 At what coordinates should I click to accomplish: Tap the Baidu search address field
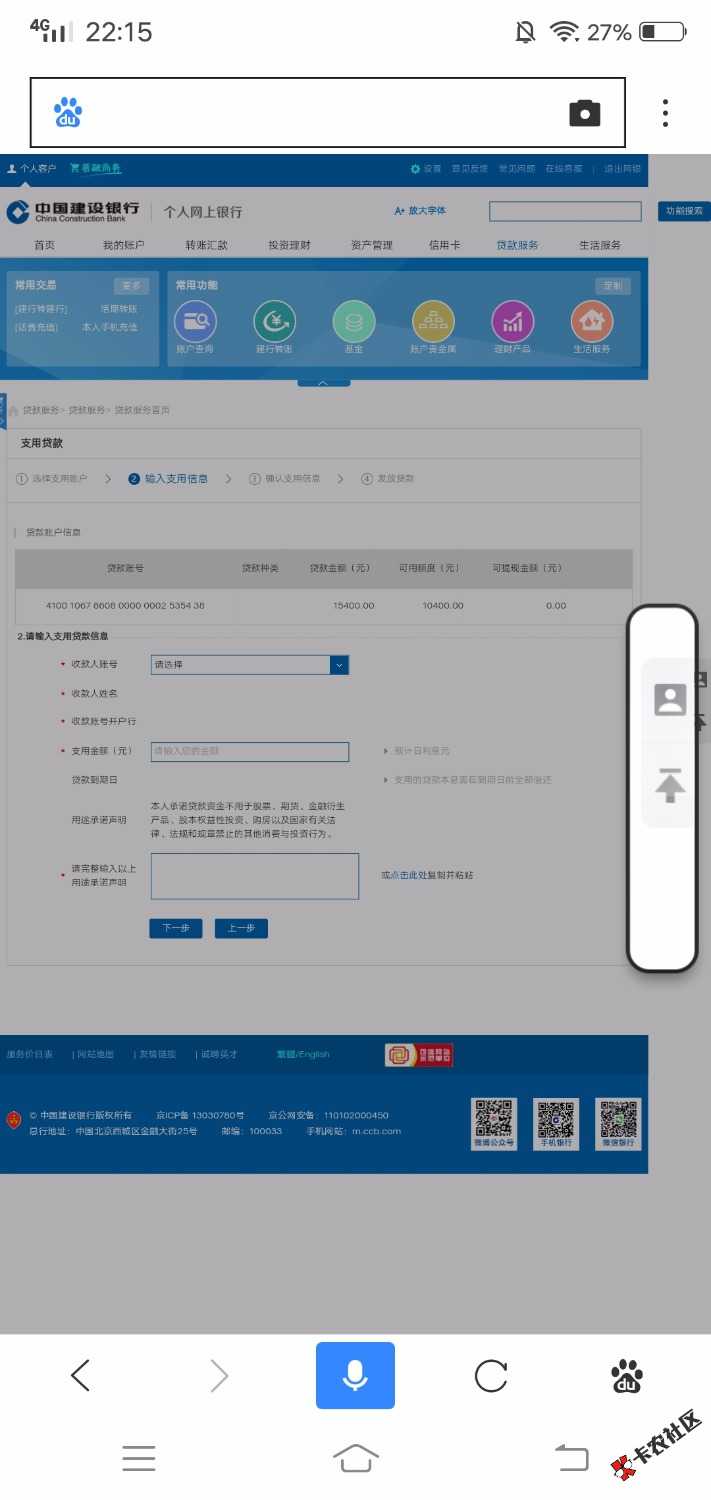coord(327,113)
